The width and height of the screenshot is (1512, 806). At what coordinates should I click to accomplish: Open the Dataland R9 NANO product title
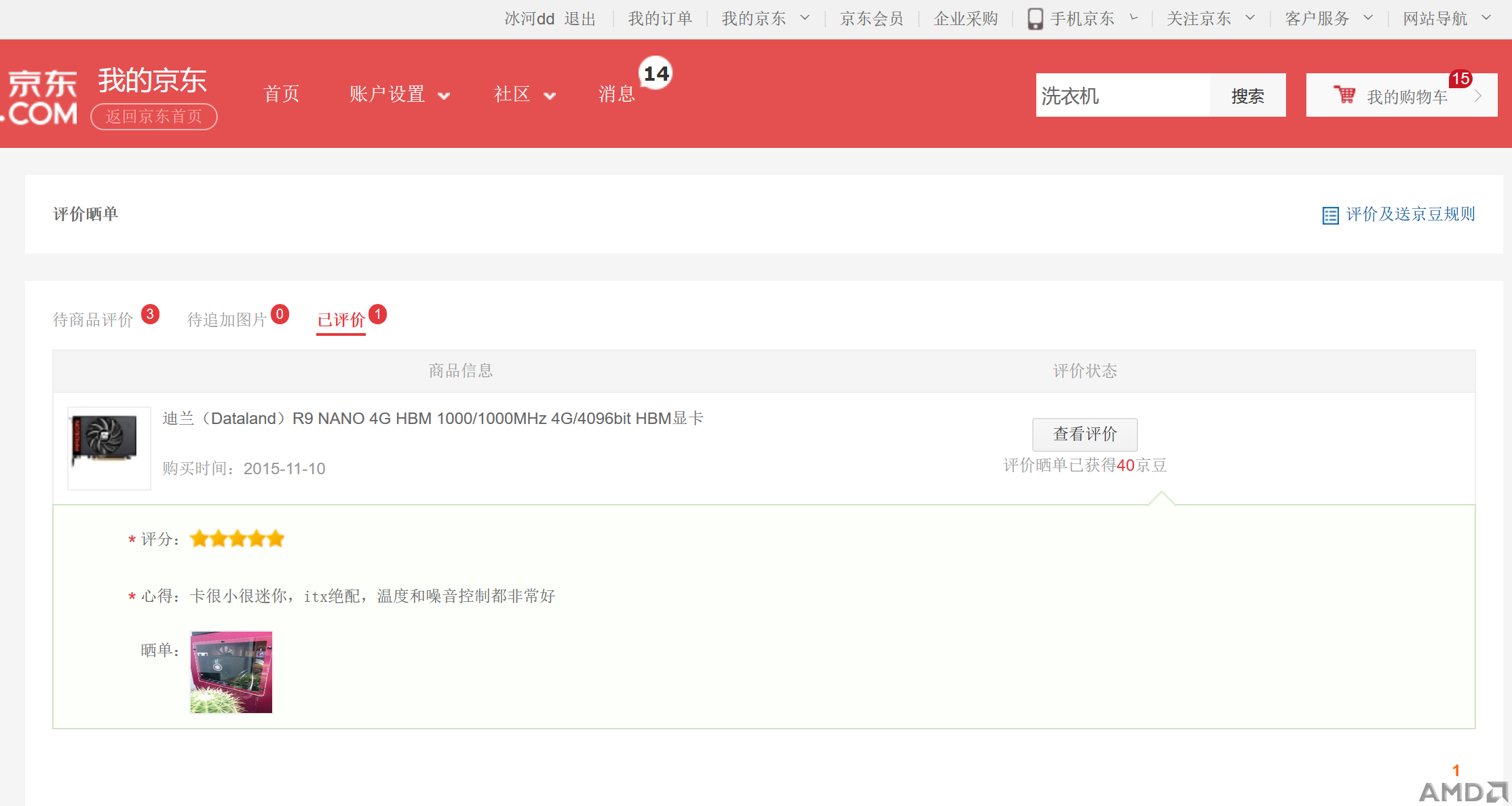pos(433,419)
